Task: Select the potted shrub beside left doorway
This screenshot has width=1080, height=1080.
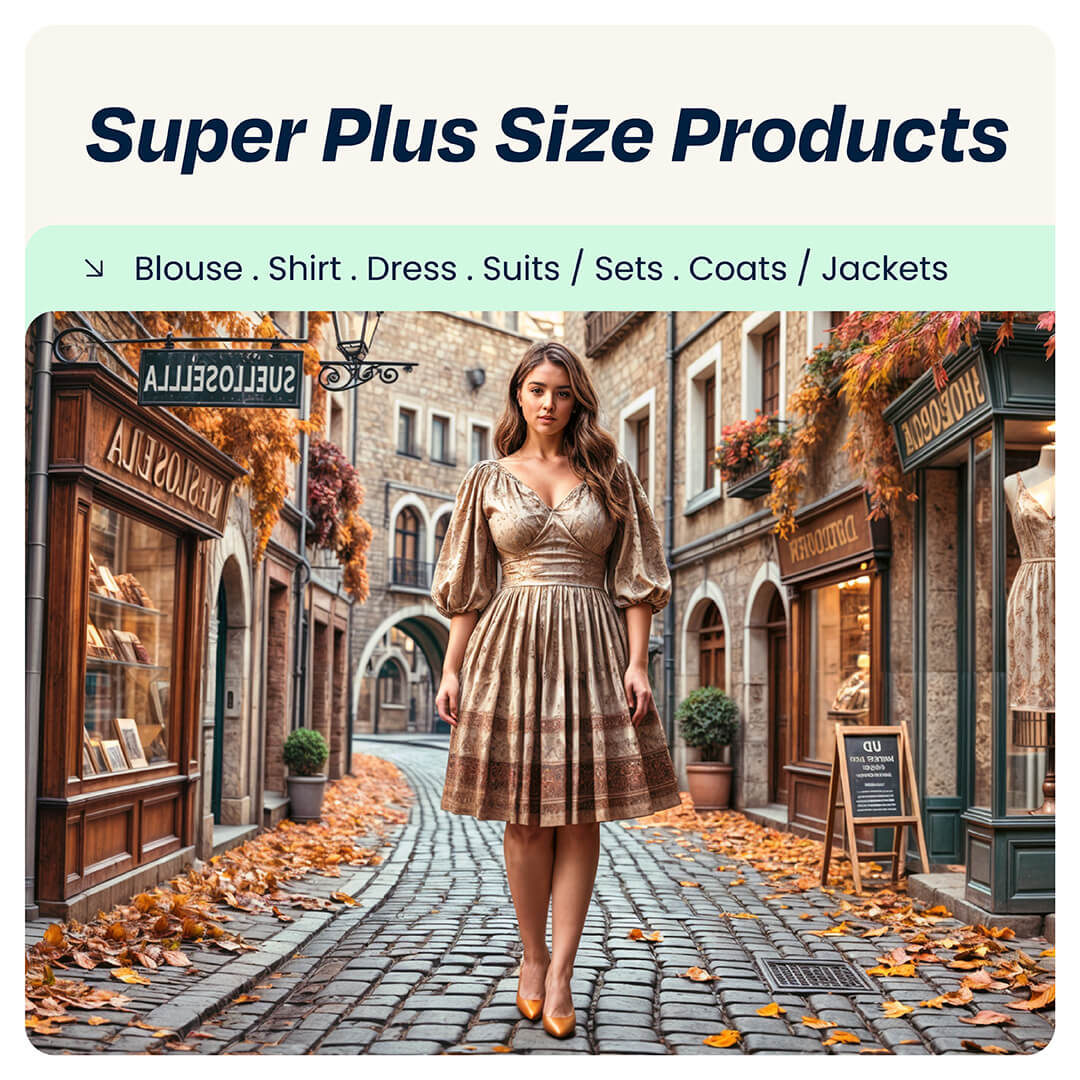Action: pos(305,774)
